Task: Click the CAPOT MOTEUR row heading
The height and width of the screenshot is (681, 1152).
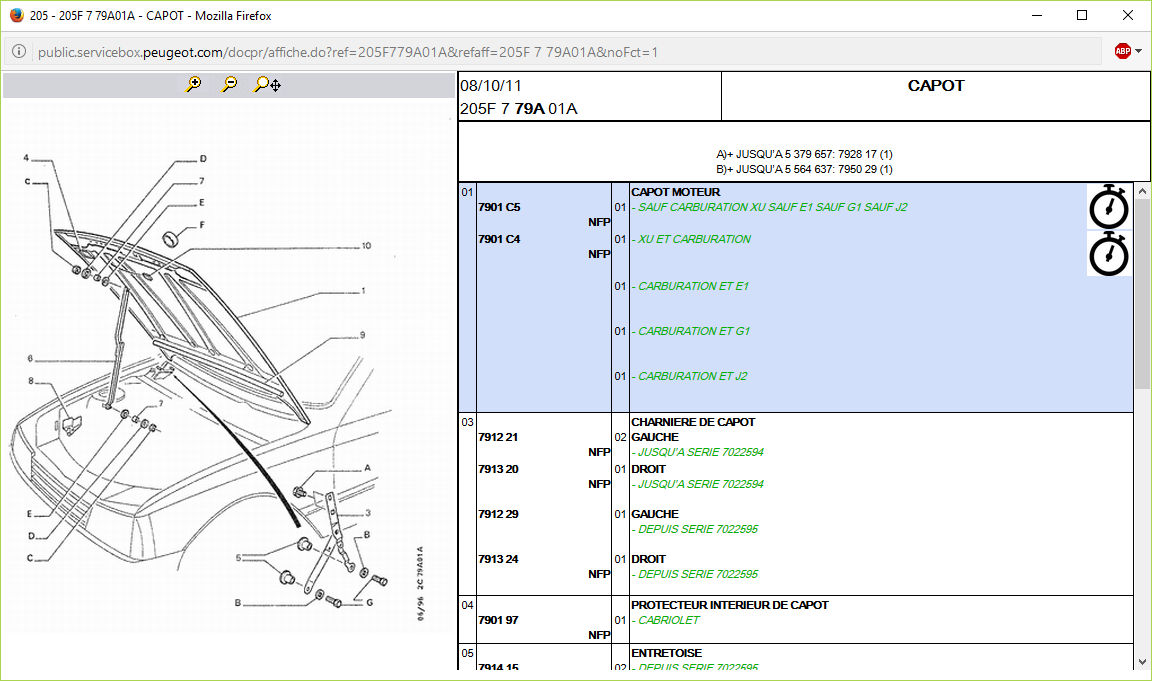Action: click(675, 192)
